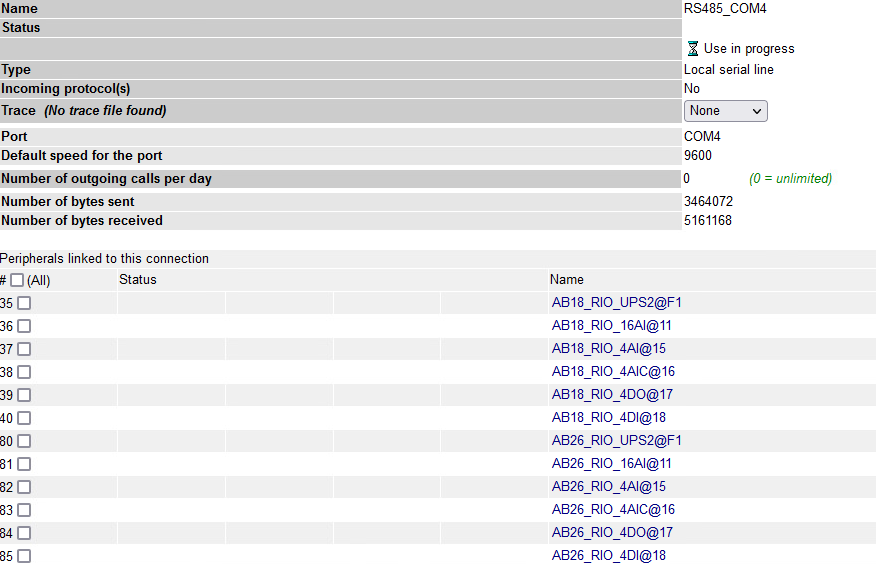The width and height of the screenshot is (876, 568).
Task: Go to AB18_RIO_4AI@15 peripheral
Action: point(608,348)
